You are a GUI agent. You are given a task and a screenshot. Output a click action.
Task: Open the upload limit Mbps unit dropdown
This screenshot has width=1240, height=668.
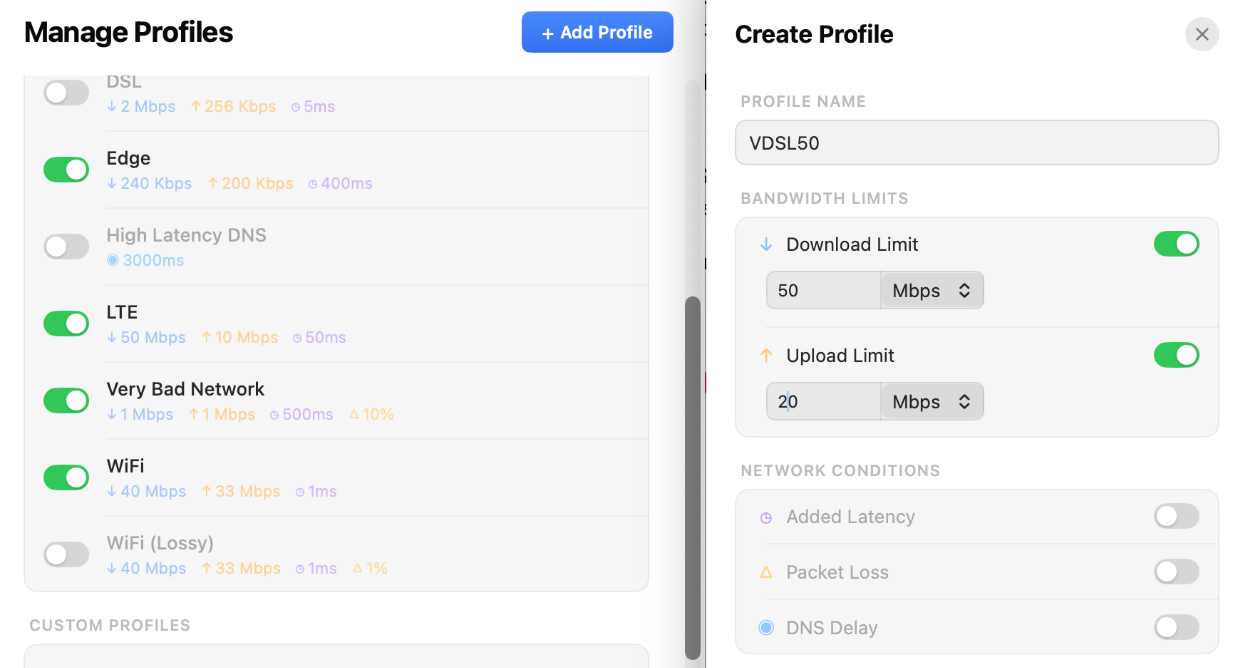point(931,402)
